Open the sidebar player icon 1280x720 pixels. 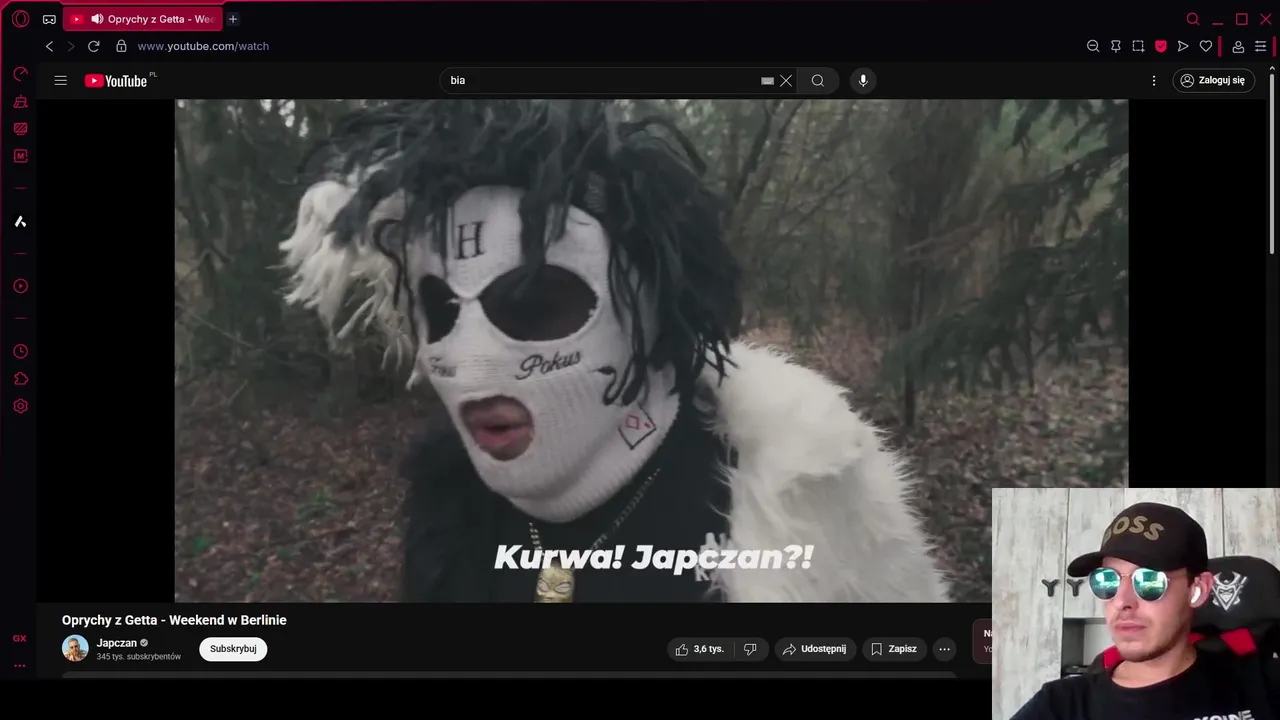tap(20, 286)
